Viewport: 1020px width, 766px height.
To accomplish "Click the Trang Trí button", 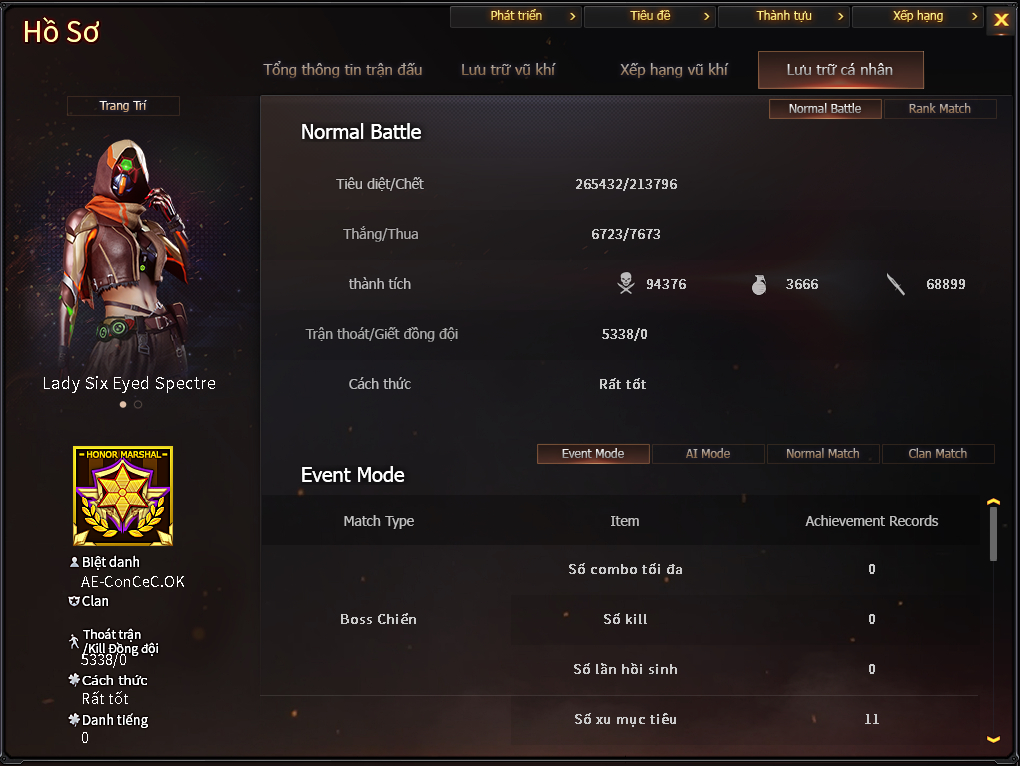I will 123,105.
